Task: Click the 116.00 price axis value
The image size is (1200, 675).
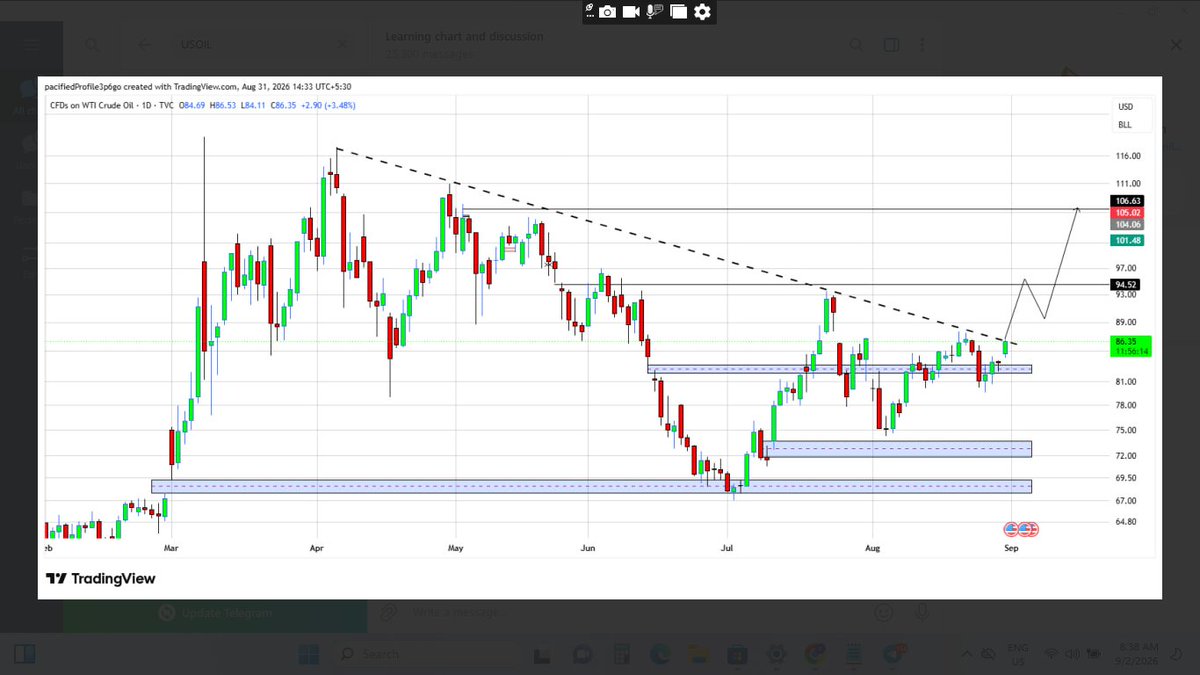Action: (x=1128, y=156)
